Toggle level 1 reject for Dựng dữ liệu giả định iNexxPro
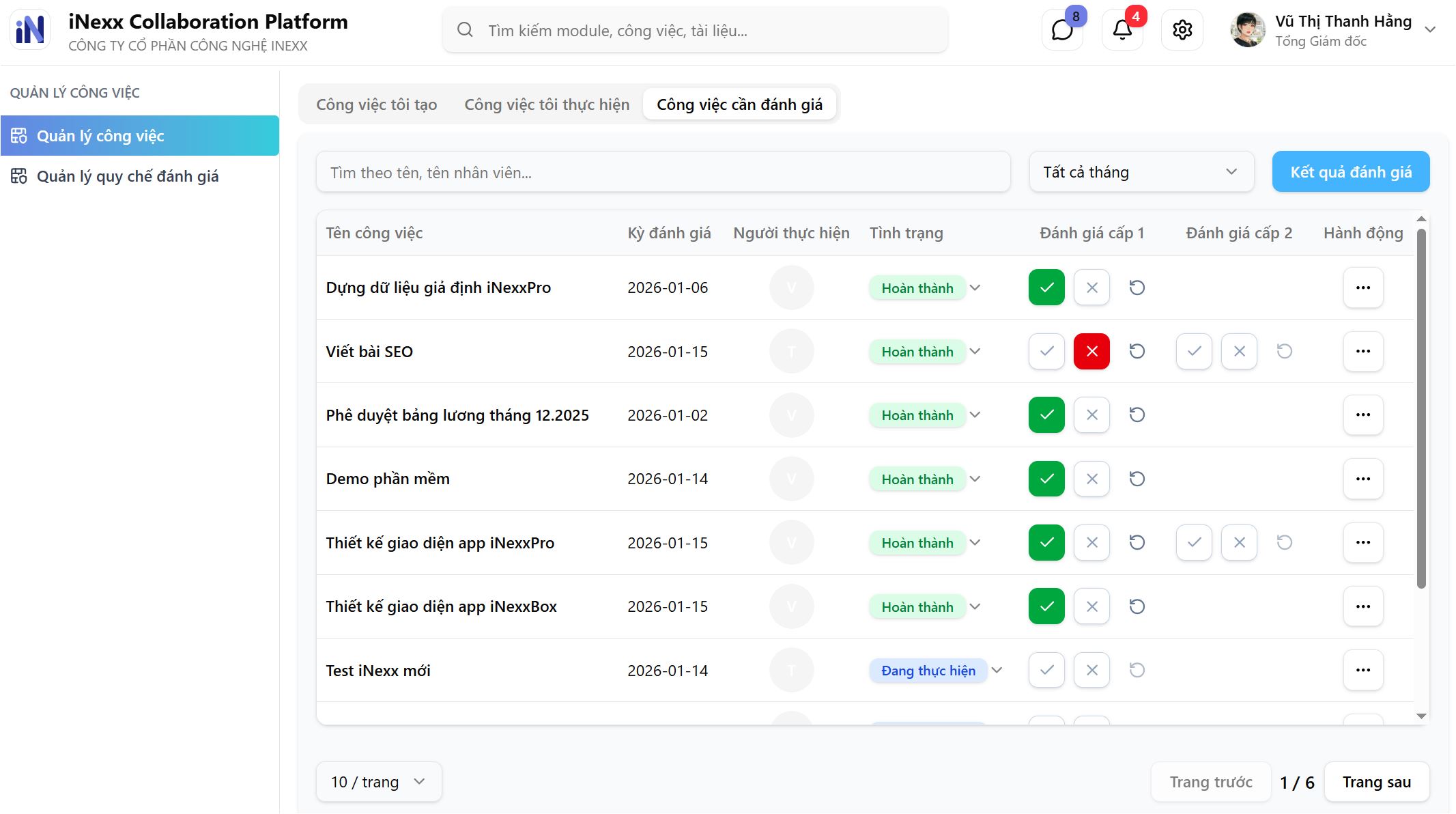 click(x=1091, y=287)
